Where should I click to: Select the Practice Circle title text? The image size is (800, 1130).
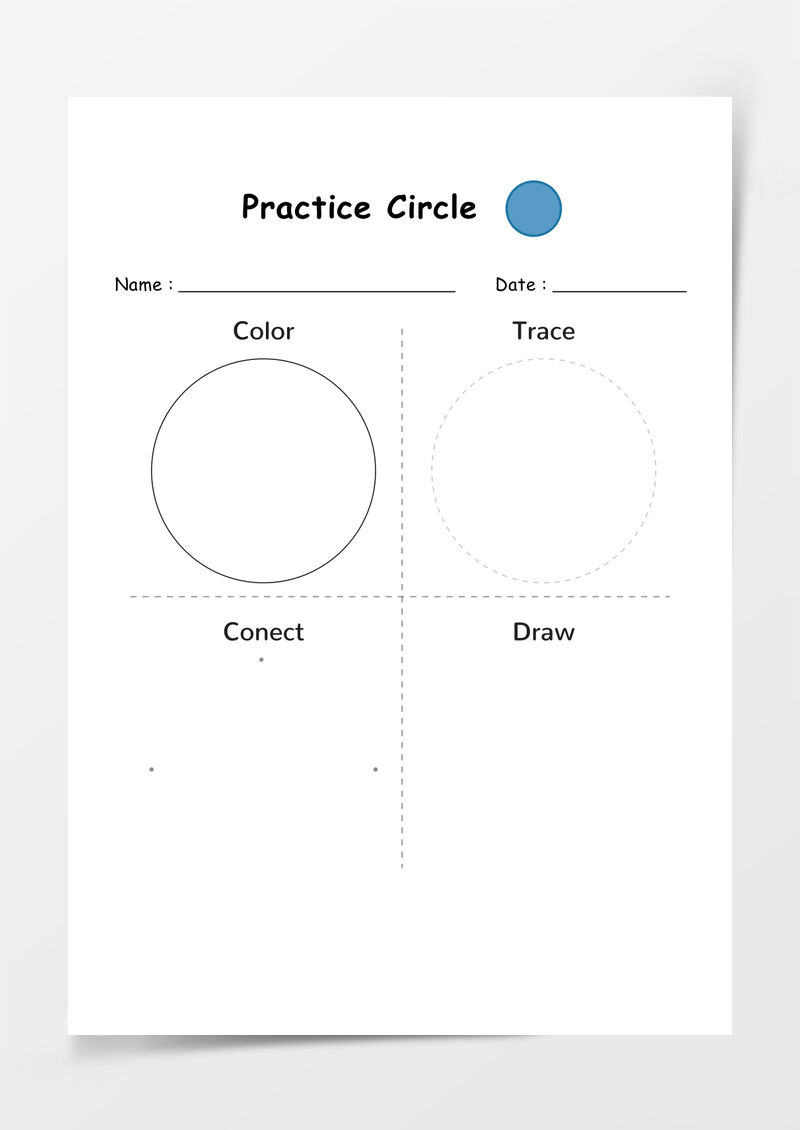(359, 207)
